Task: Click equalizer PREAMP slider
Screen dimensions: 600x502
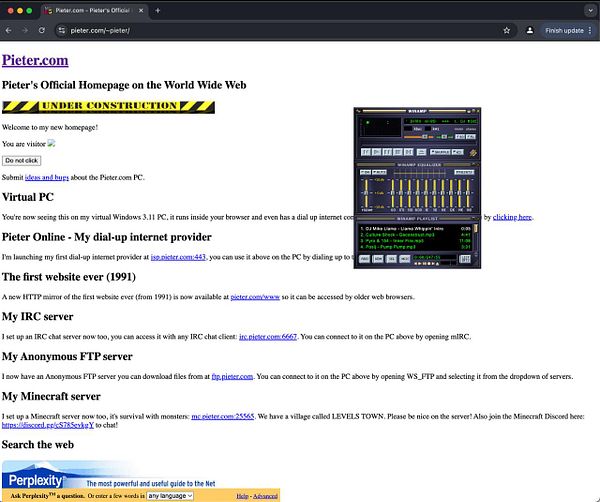Action: pyautogui.click(x=366, y=193)
